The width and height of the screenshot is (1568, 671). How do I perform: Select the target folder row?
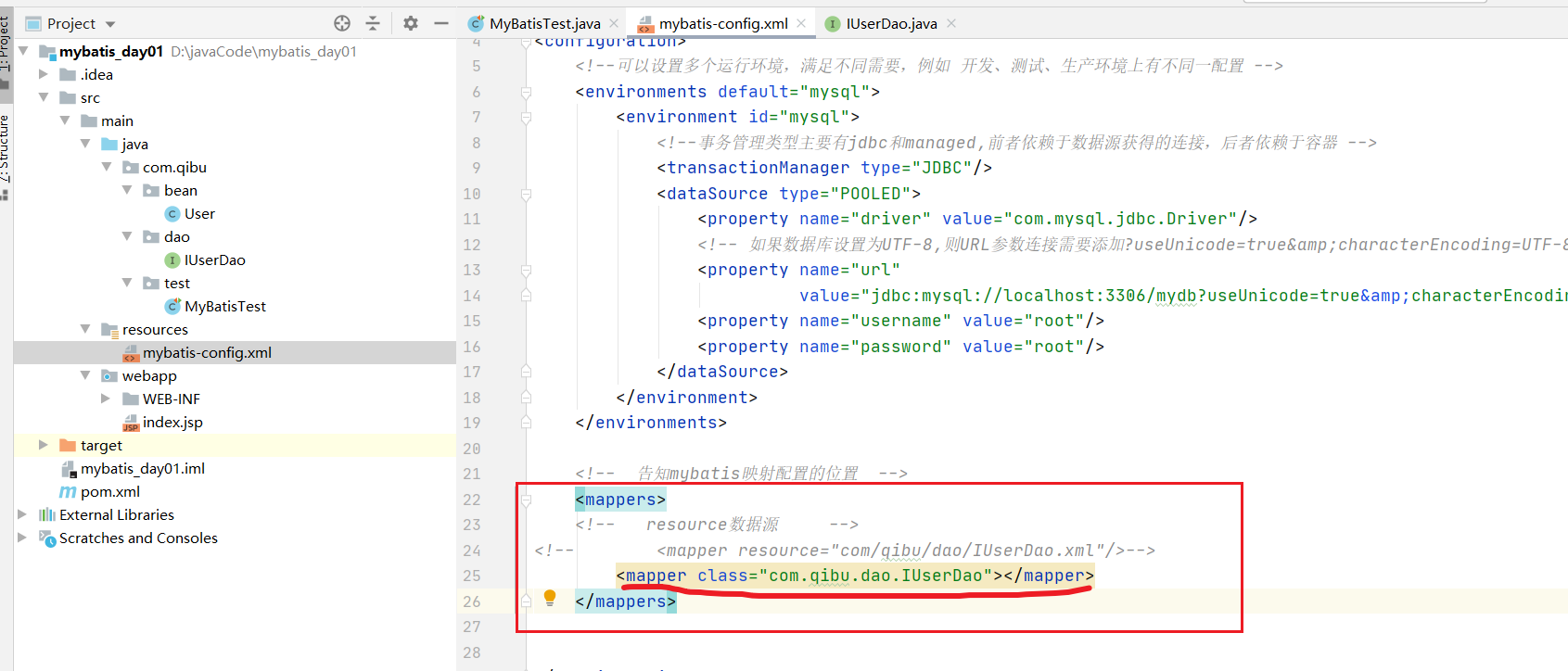coord(235,445)
